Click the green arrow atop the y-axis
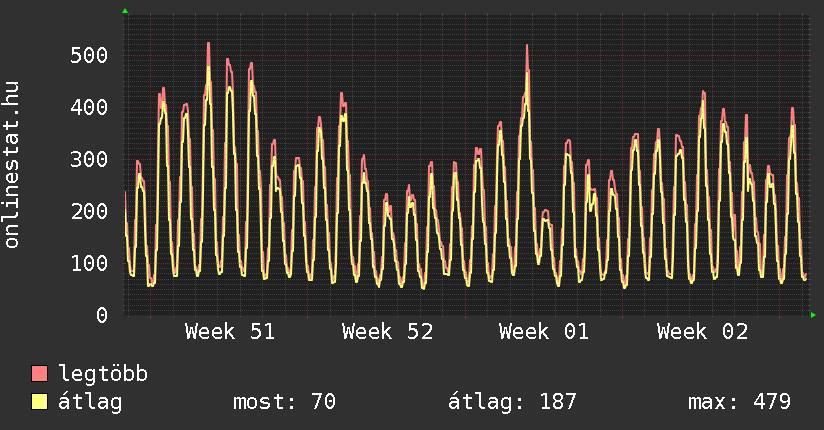Screen dimensions: 824x430 click(125, 11)
